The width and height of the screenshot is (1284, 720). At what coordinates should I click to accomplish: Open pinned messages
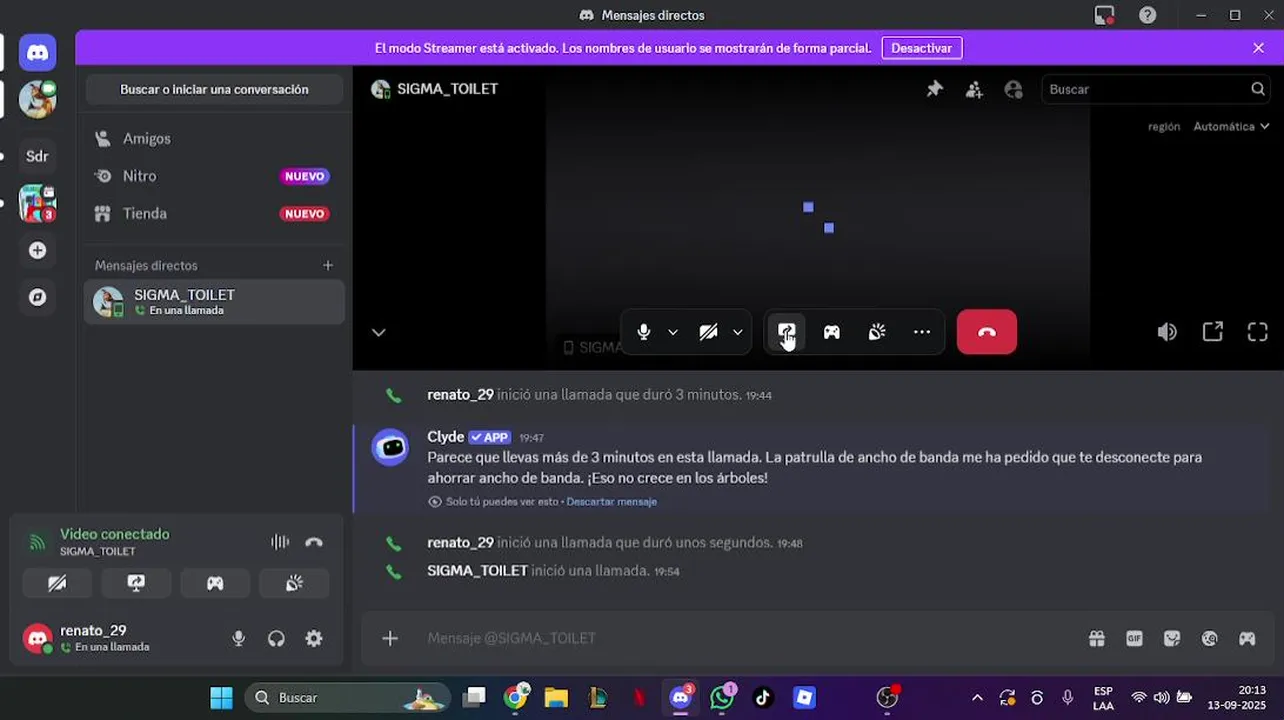point(934,89)
